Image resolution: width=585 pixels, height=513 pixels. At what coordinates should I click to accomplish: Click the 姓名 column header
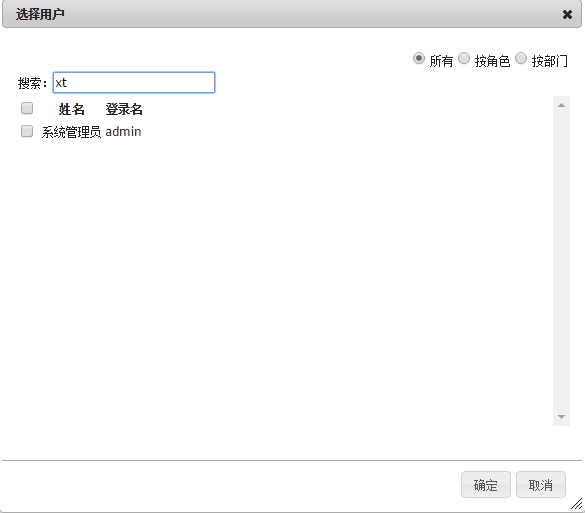pos(71,109)
